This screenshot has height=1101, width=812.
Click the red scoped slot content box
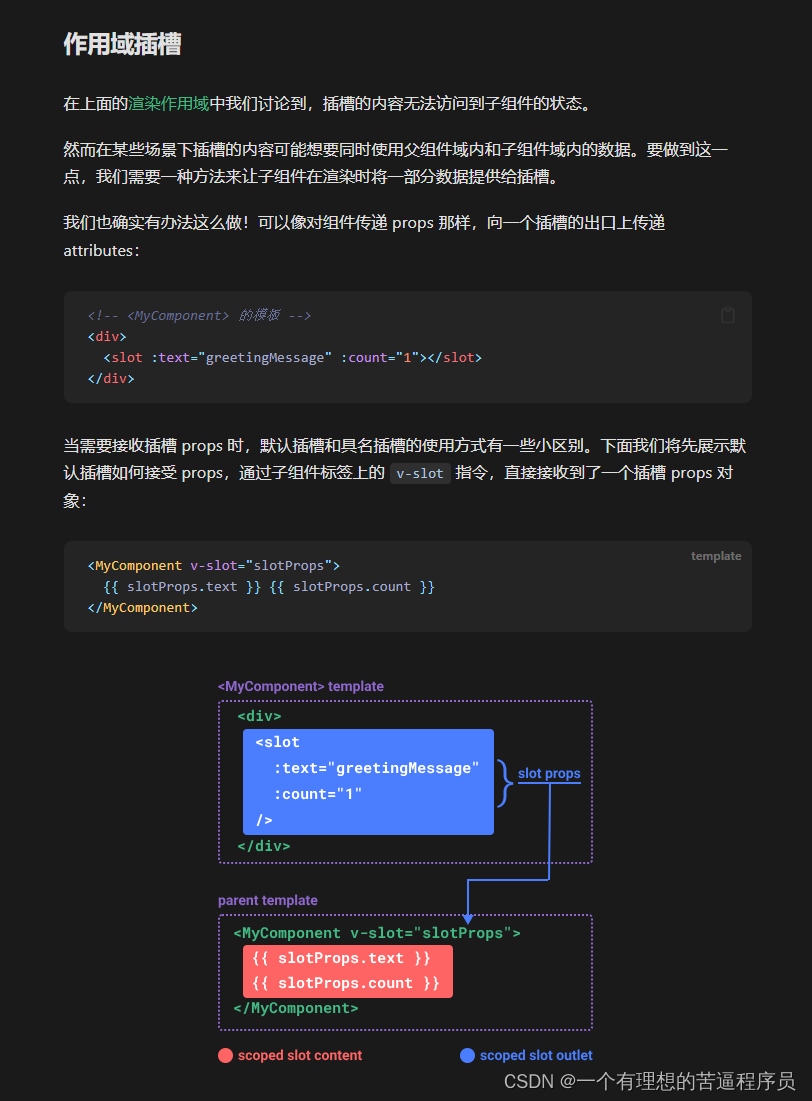[x=348, y=971]
